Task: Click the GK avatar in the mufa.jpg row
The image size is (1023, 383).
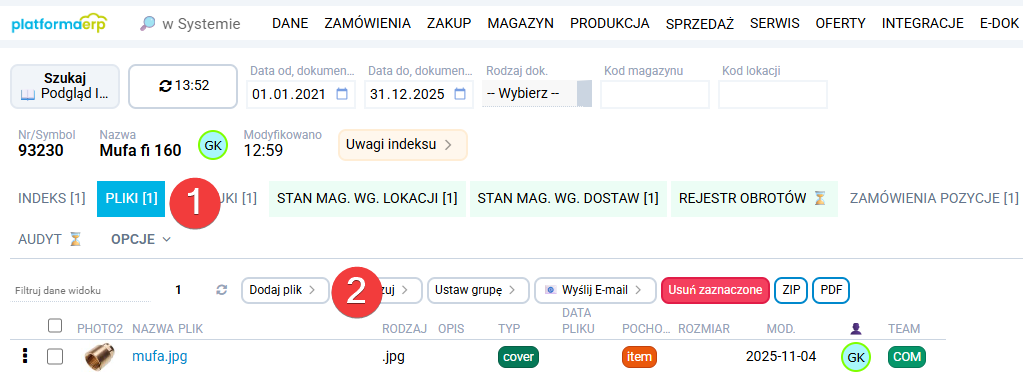Action: 856,357
